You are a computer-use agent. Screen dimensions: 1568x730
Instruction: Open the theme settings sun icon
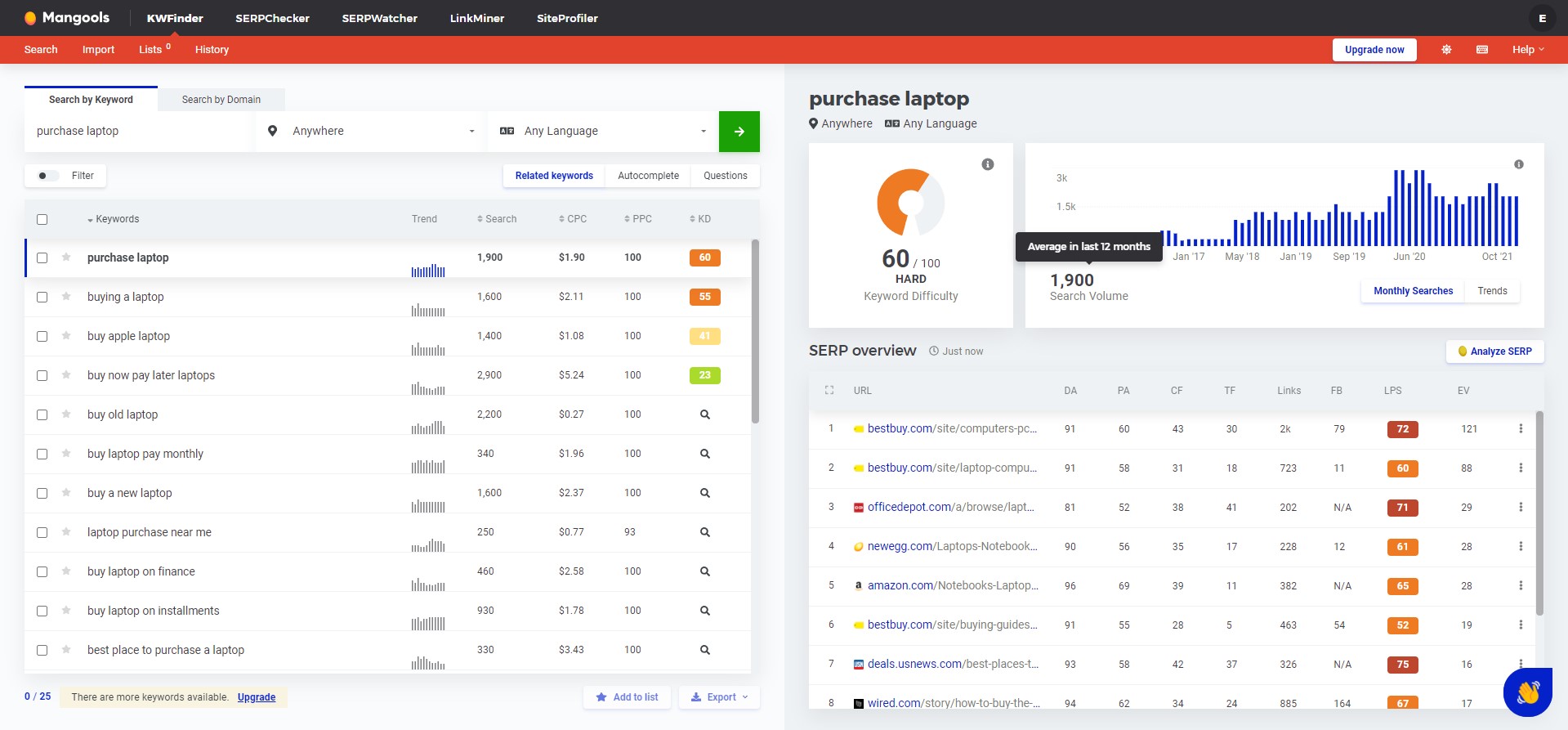(1446, 50)
